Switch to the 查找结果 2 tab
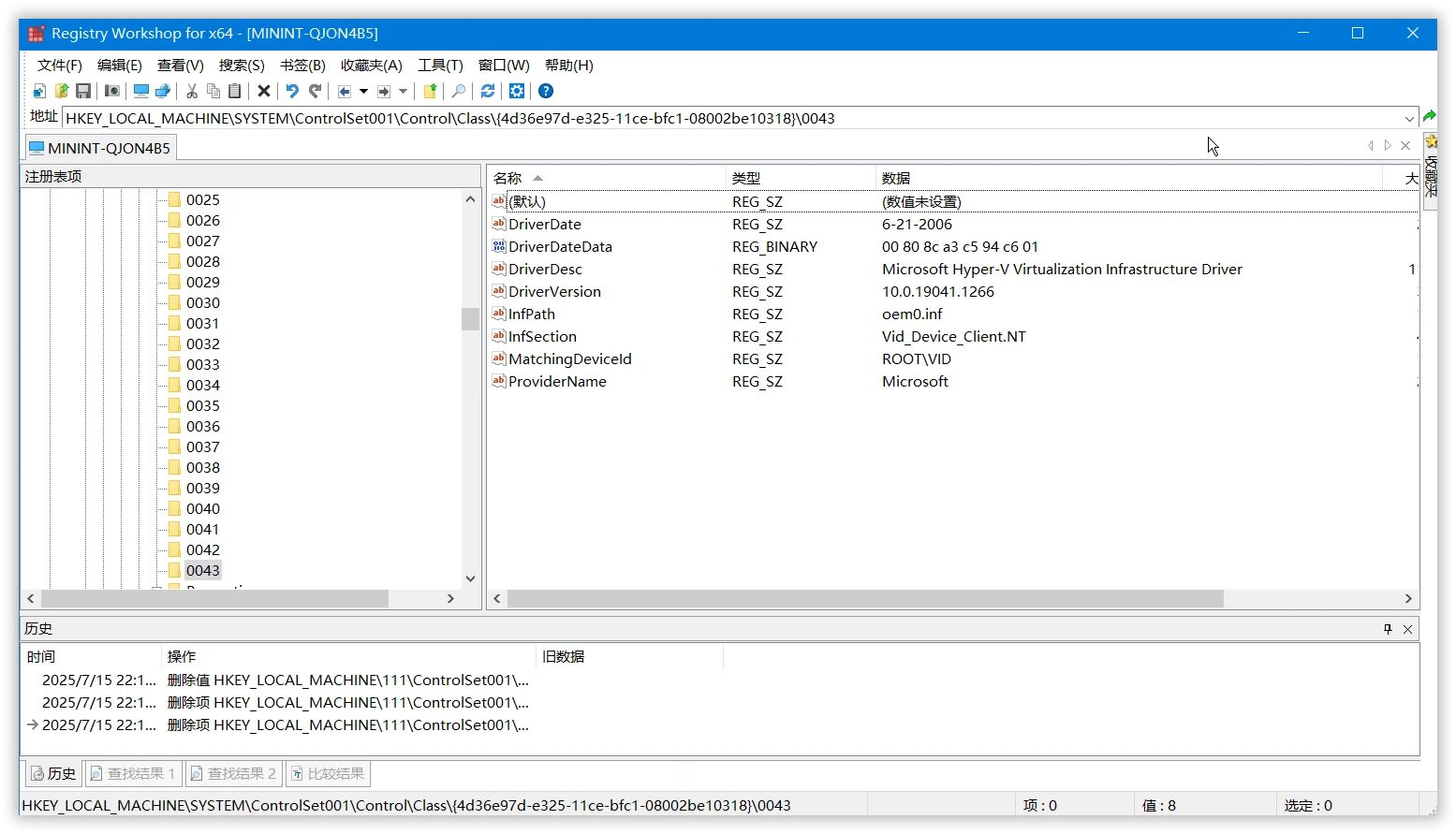 [x=233, y=773]
